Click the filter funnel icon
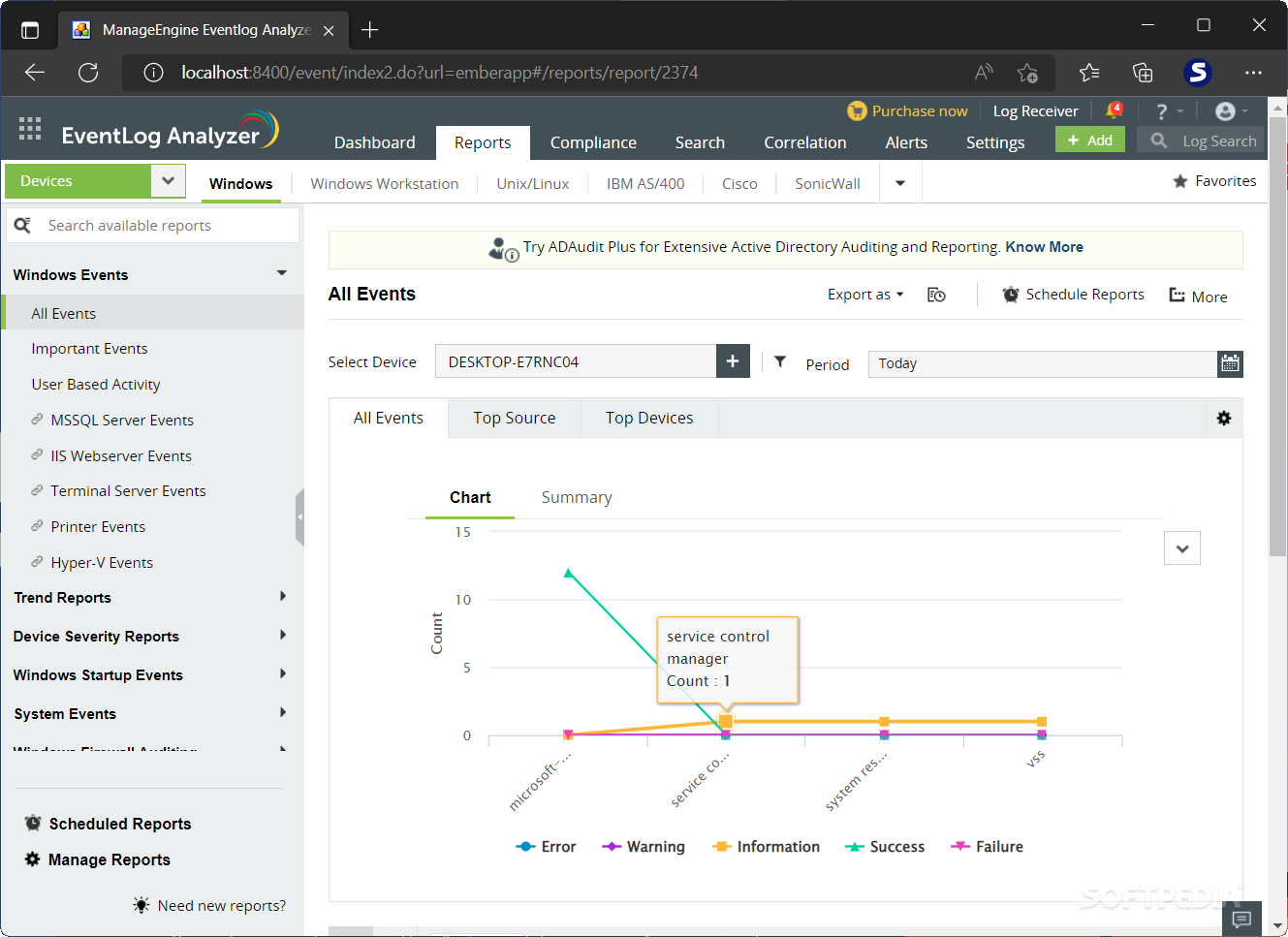Screen dimensions: 1288x937 780,361
